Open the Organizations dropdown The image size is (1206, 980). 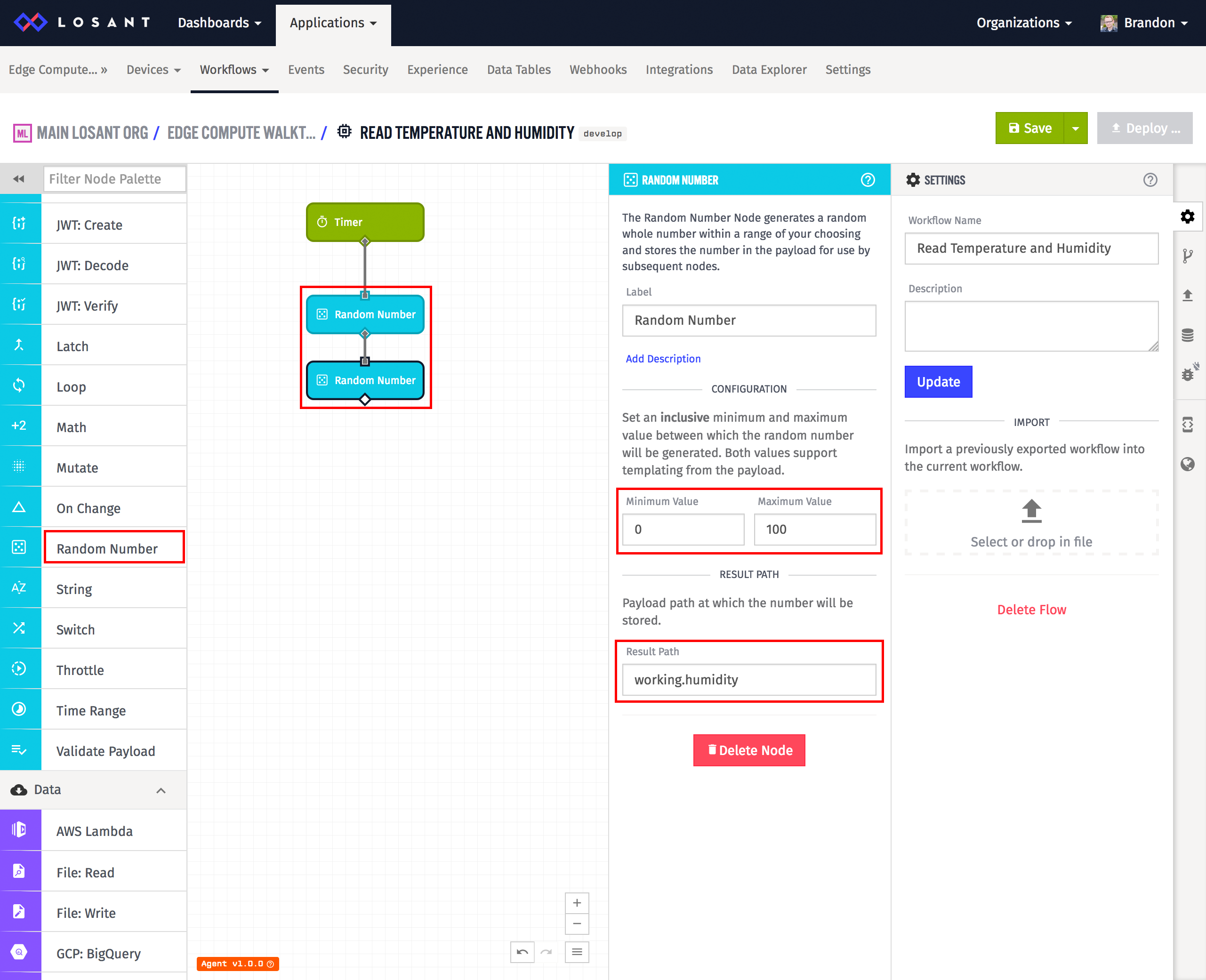coord(1024,23)
